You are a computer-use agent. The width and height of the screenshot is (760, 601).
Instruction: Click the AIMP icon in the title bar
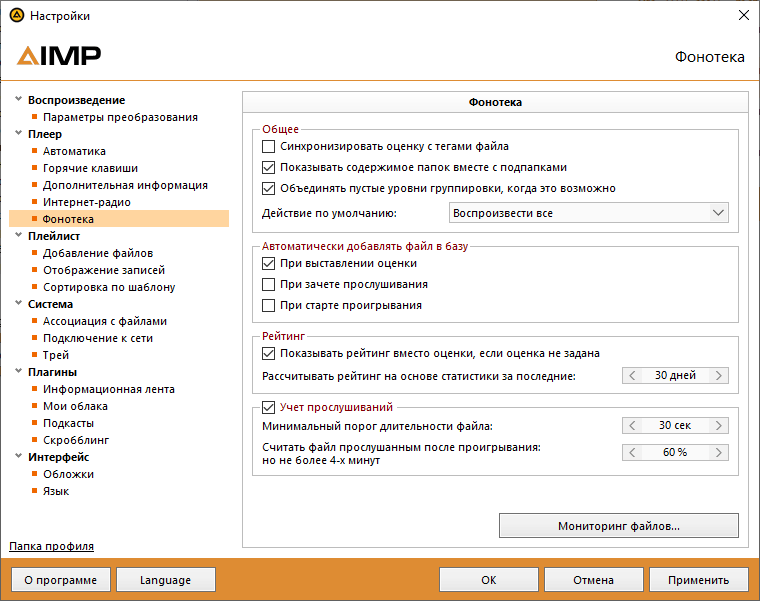point(15,16)
